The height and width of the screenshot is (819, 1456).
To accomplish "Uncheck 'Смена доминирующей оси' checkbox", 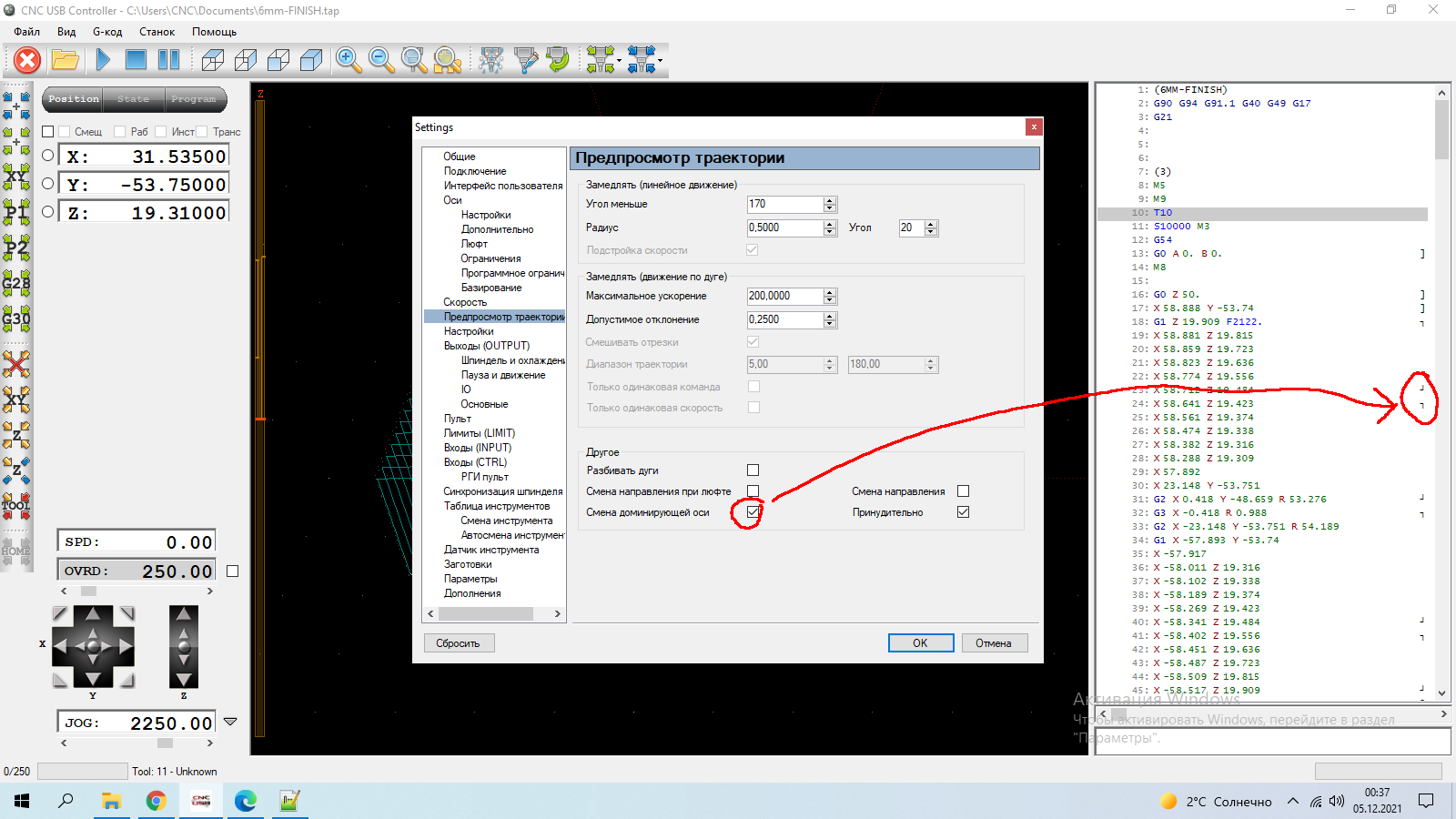I will (753, 512).
